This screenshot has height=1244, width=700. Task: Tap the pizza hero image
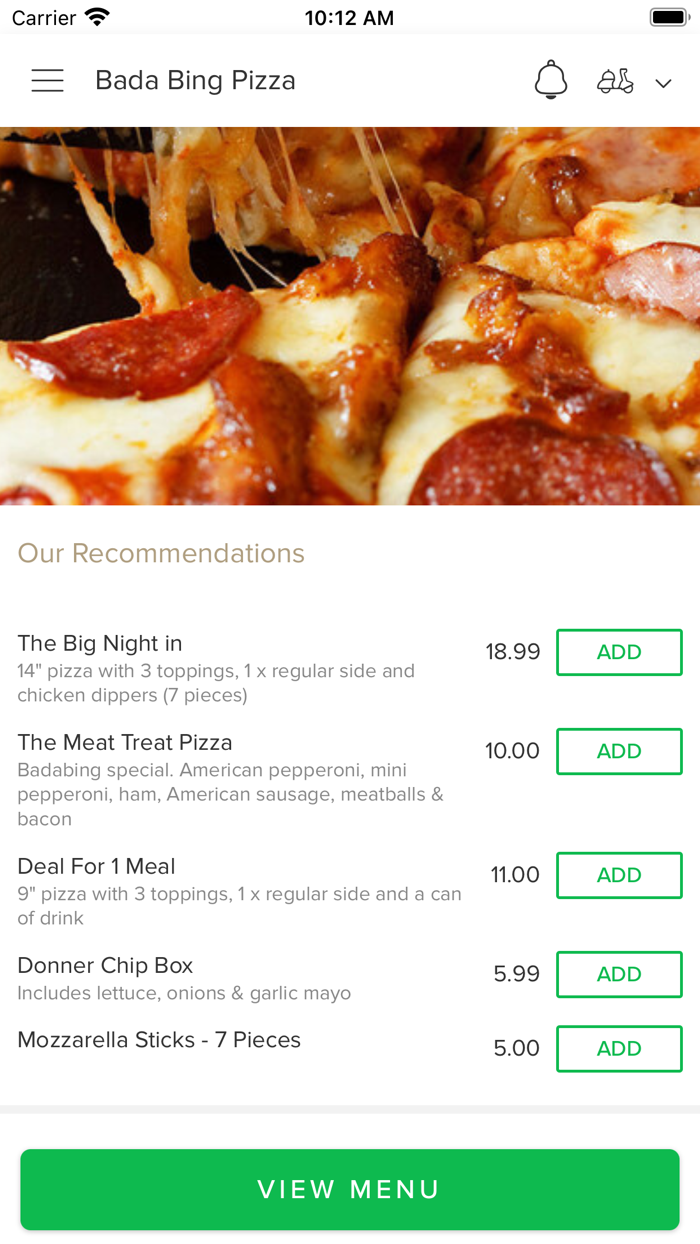pos(350,314)
